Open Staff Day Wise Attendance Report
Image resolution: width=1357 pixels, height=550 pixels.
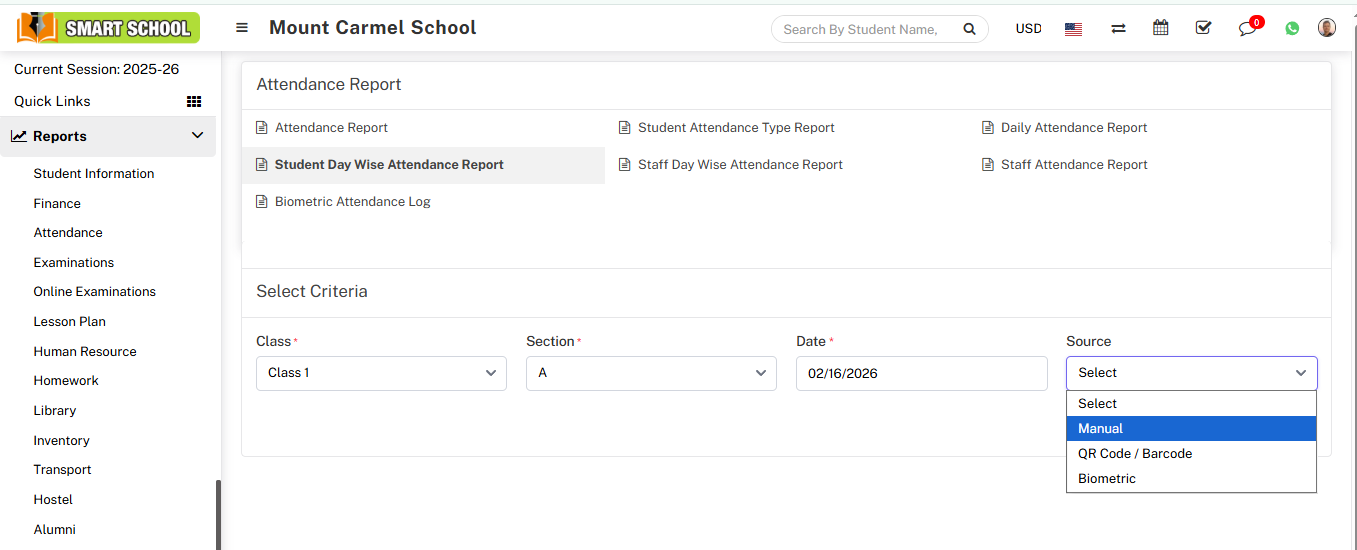[740, 165]
